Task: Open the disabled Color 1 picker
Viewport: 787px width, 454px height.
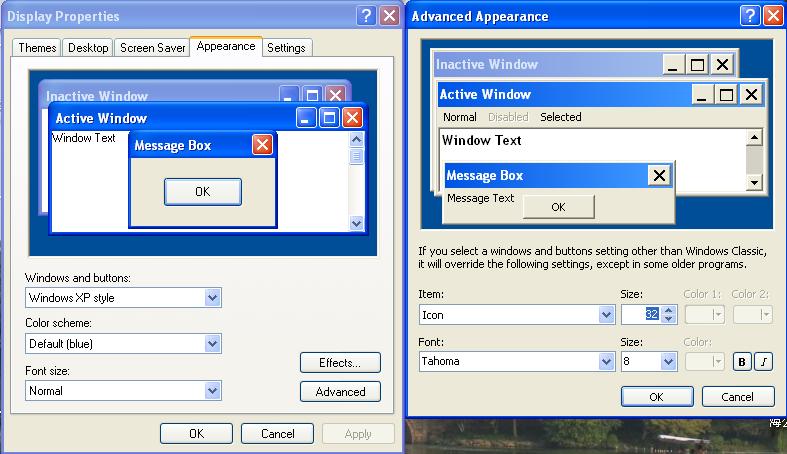Action: point(705,315)
